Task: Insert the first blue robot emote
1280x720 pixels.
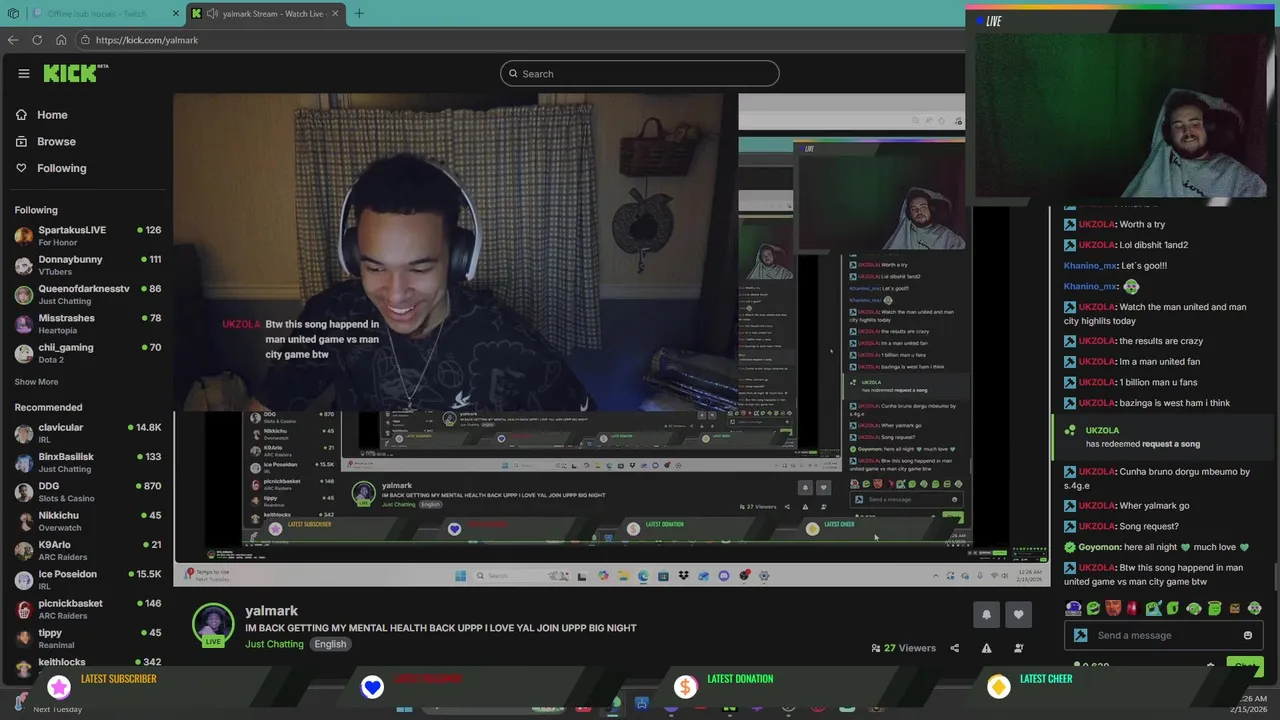Action: pyautogui.click(x=1073, y=608)
